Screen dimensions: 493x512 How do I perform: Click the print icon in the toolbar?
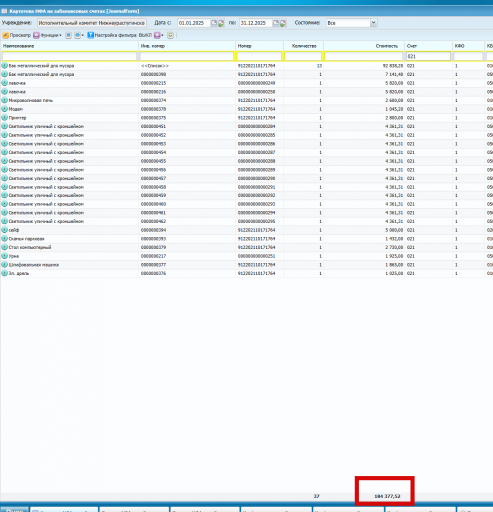[x=77, y=35]
